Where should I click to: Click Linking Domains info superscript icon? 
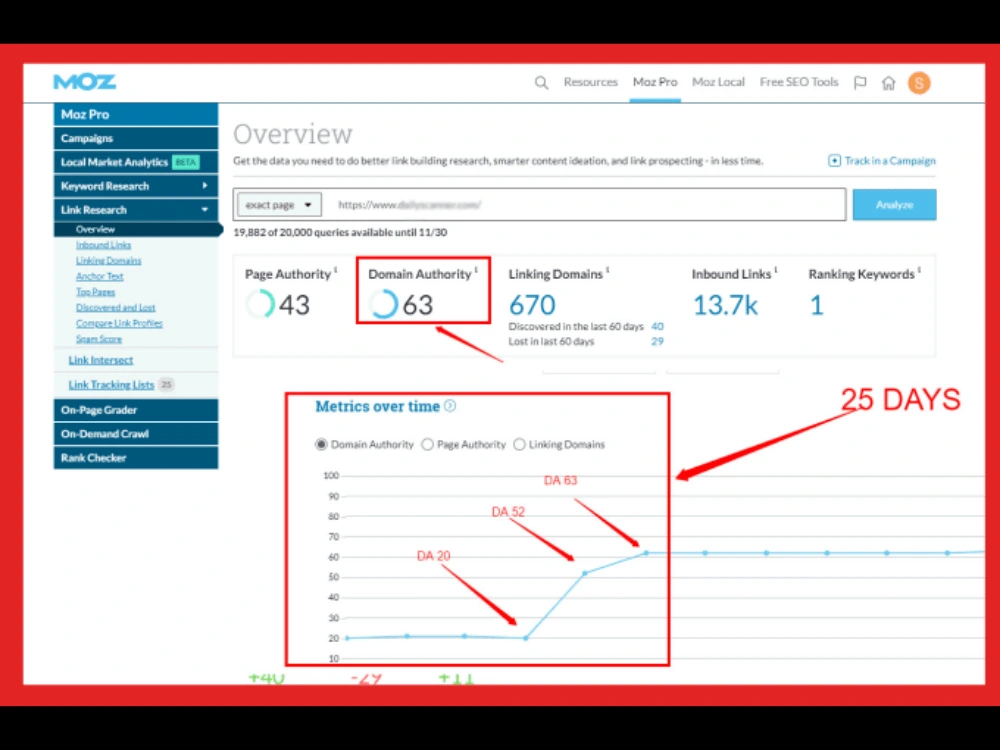click(x=607, y=270)
